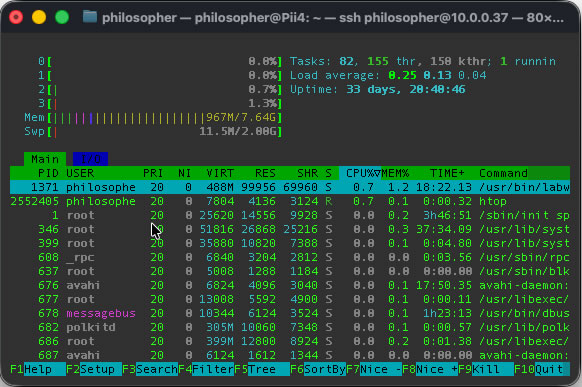
Task: Close the terminal window with red button
Action: (16, 17)
